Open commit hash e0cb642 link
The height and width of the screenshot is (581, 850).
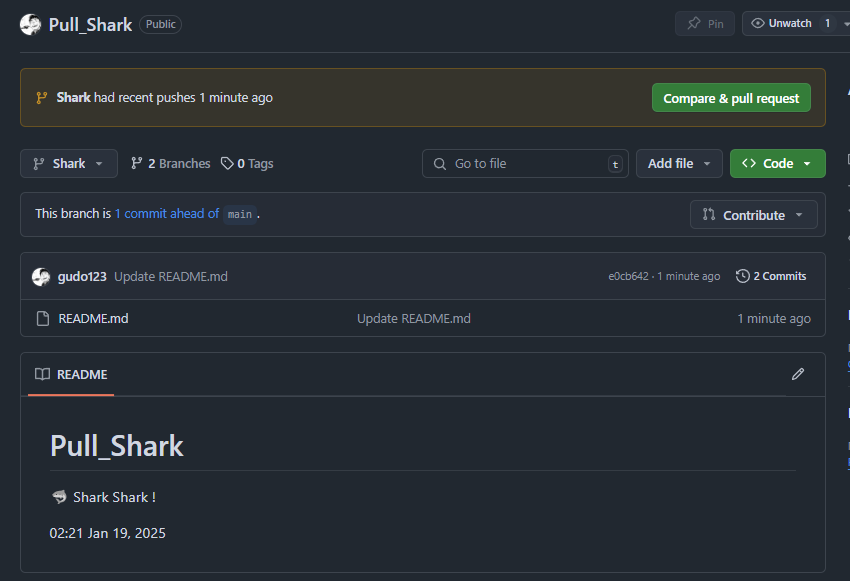click(x=628, y=276)
